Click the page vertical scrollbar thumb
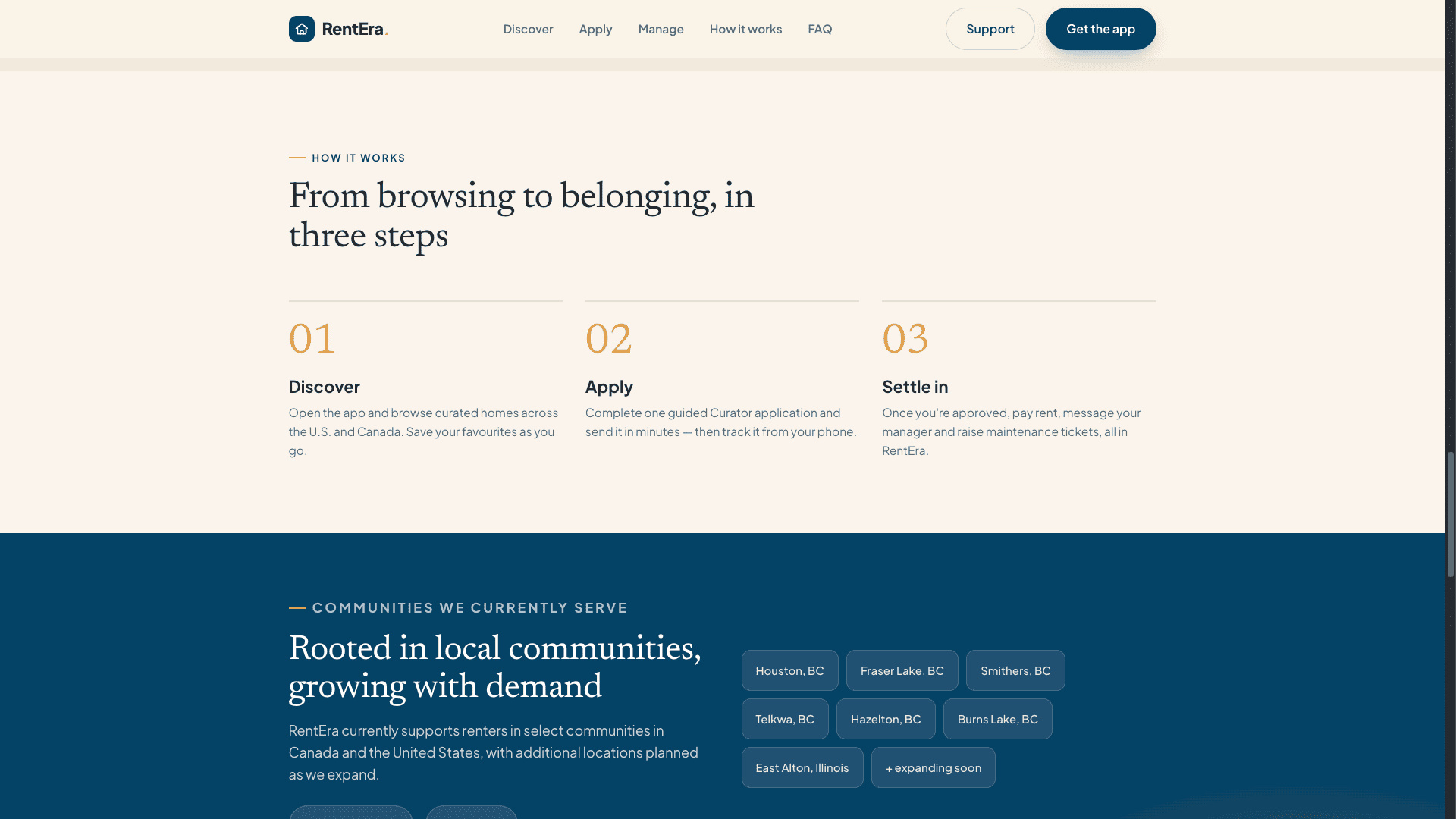 point(1450,514)
